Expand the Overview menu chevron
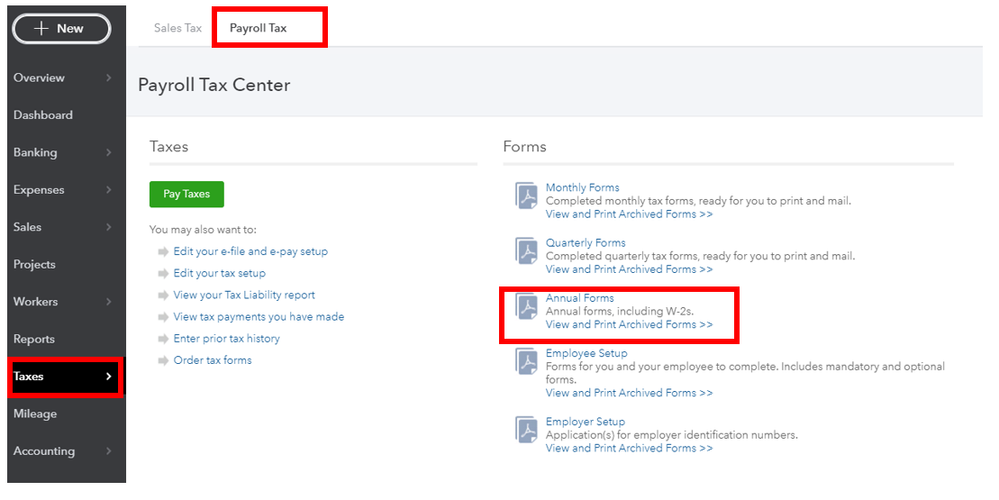999x500 pixels. click(x=108, y=78)
